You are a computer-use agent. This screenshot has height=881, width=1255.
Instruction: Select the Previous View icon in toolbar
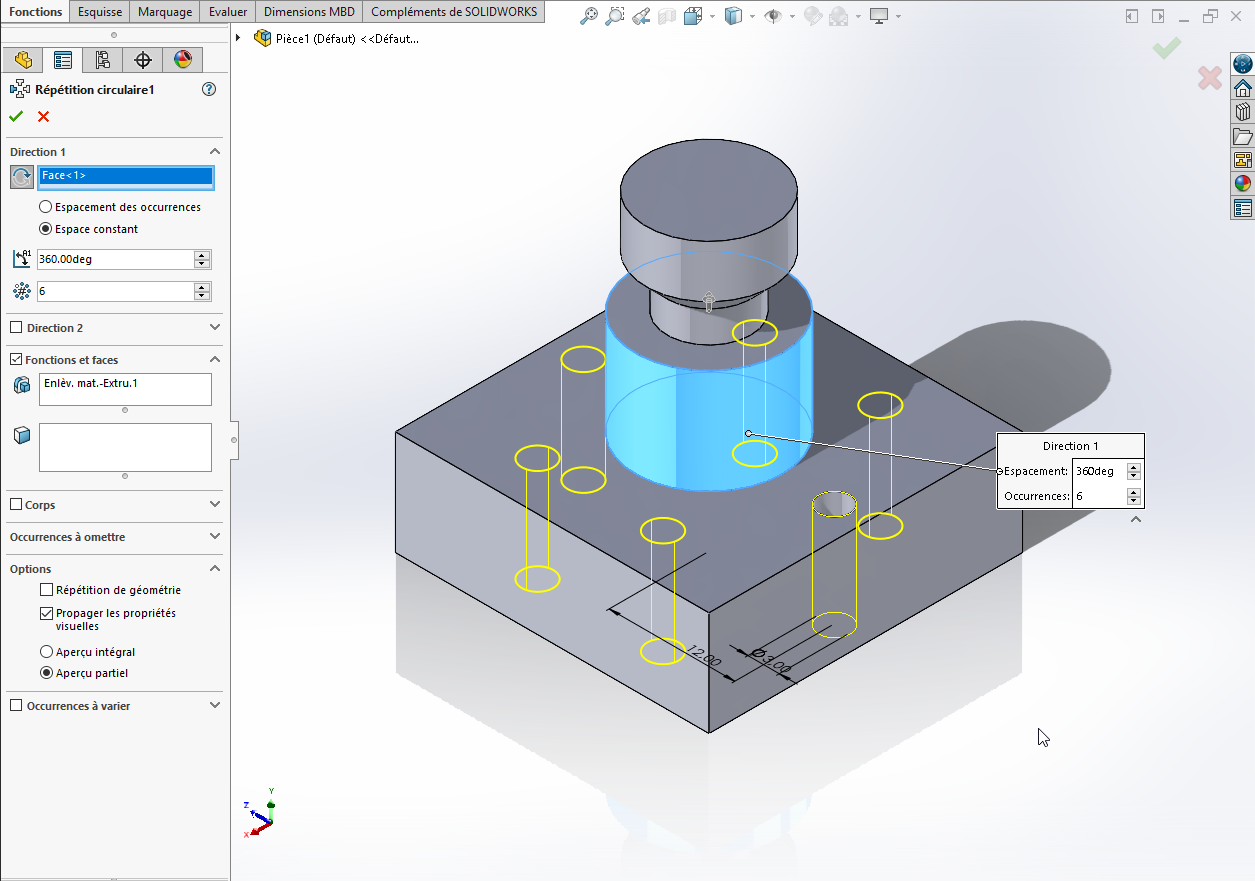(641, 16)
